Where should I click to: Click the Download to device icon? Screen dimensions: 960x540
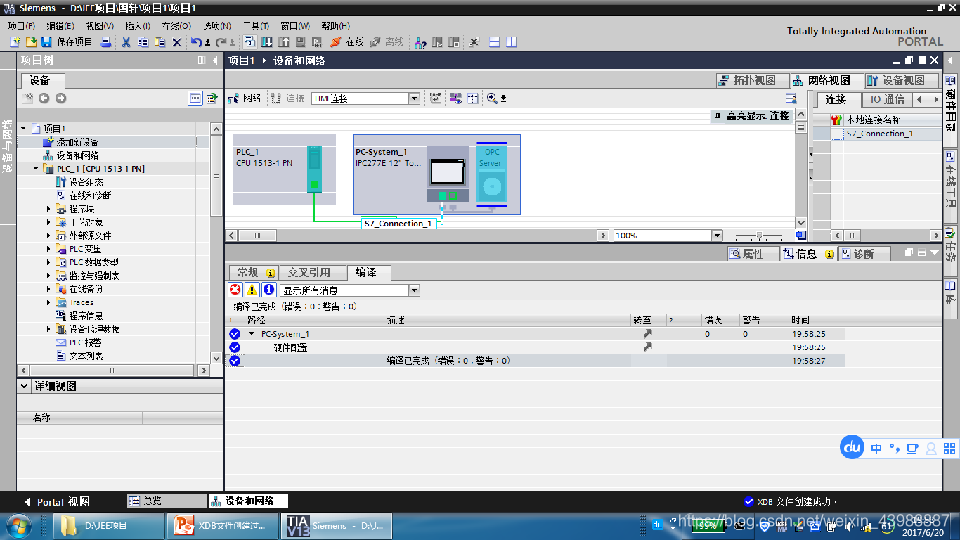coord(267,42)
